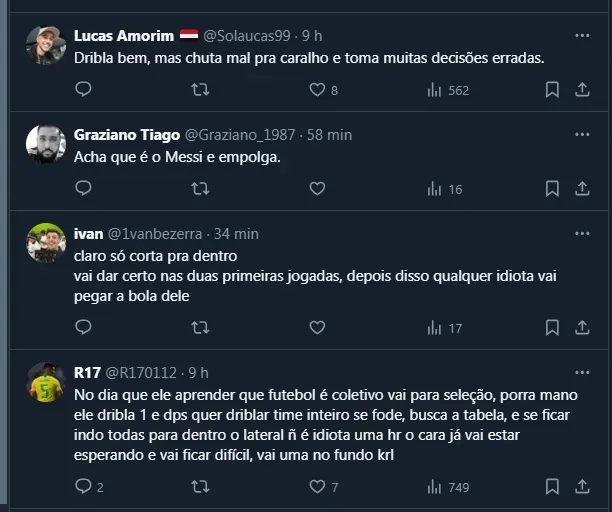Retweet ivan's post
This screenshot has height=512, width=612.
point(200,327)
